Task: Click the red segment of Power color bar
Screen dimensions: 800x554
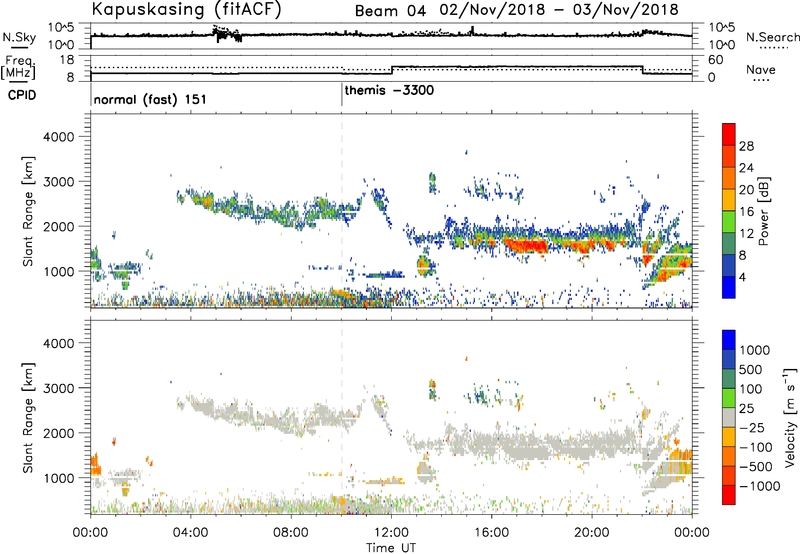Action: (x=729, y=135)
